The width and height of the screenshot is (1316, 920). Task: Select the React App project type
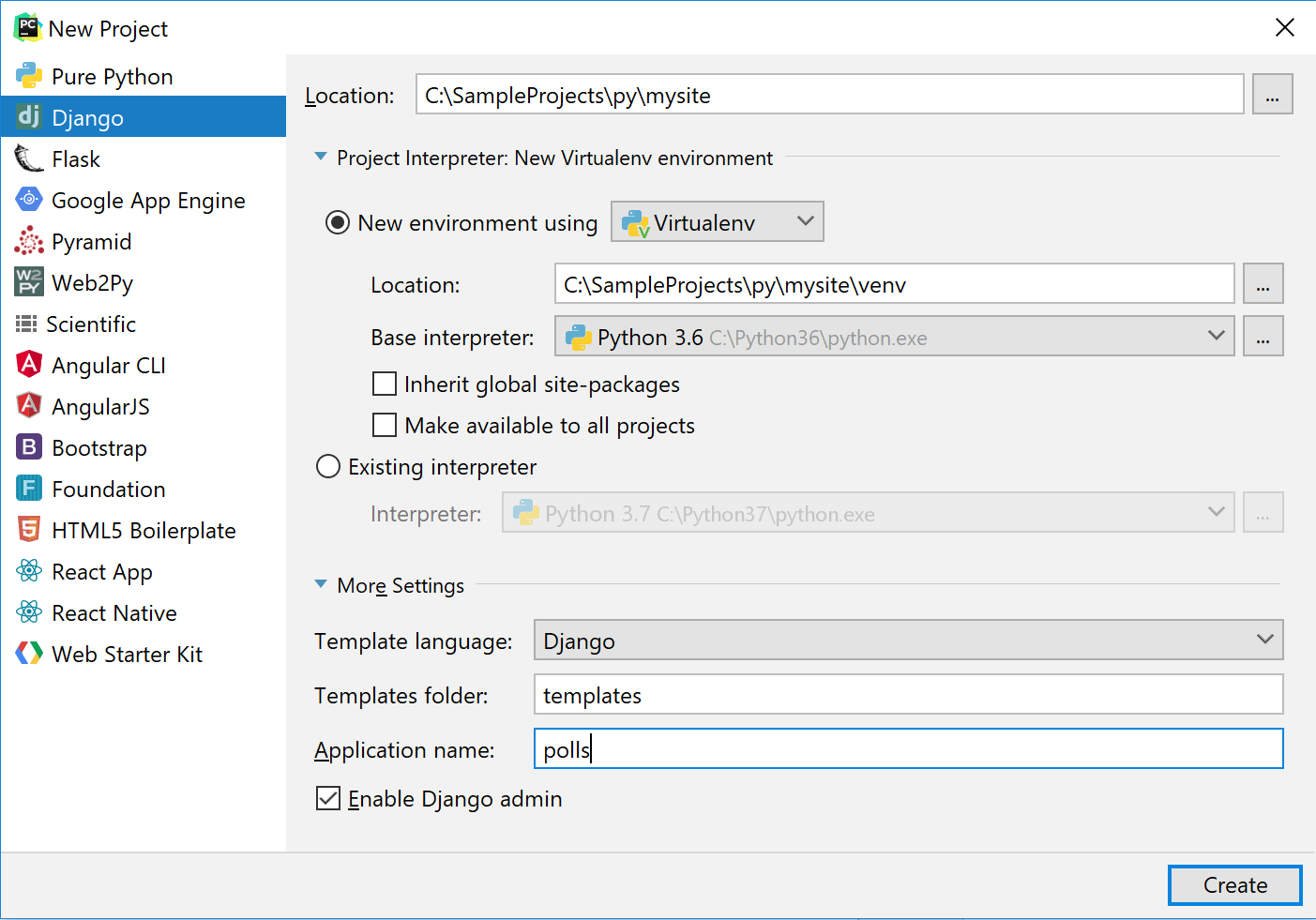[144, 571]
